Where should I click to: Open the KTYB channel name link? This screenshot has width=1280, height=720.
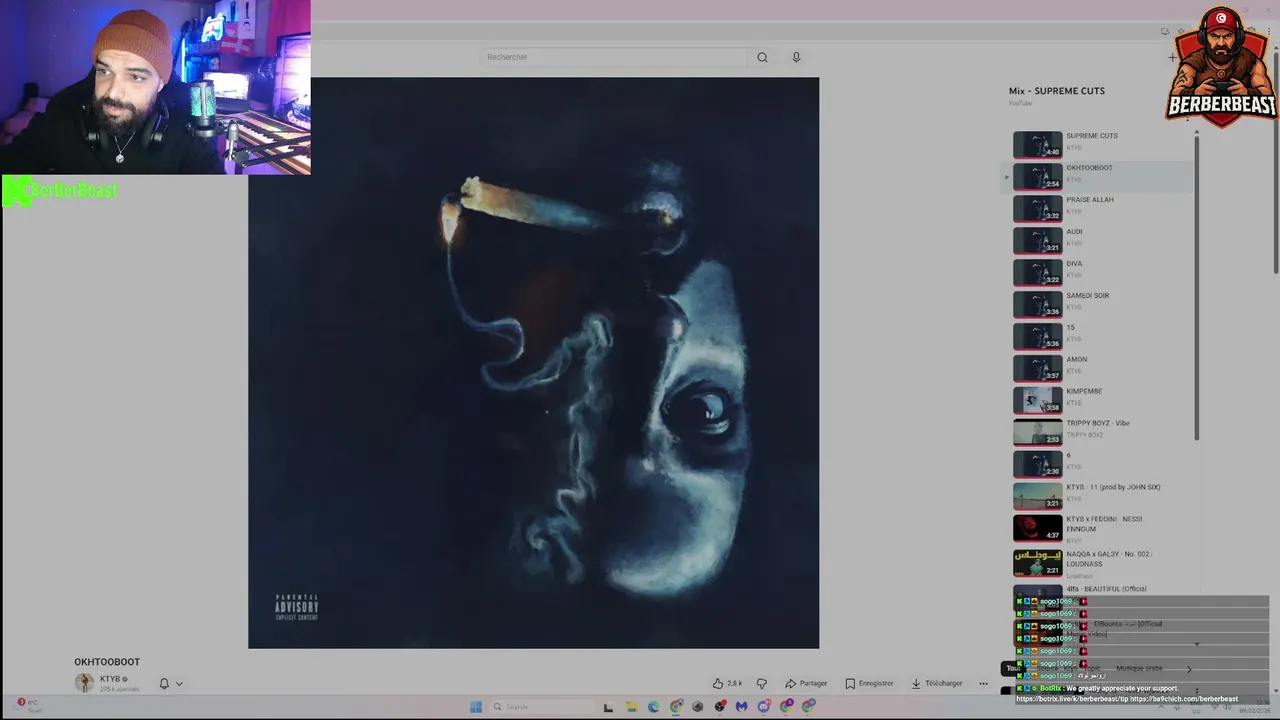tap(110, 679)
